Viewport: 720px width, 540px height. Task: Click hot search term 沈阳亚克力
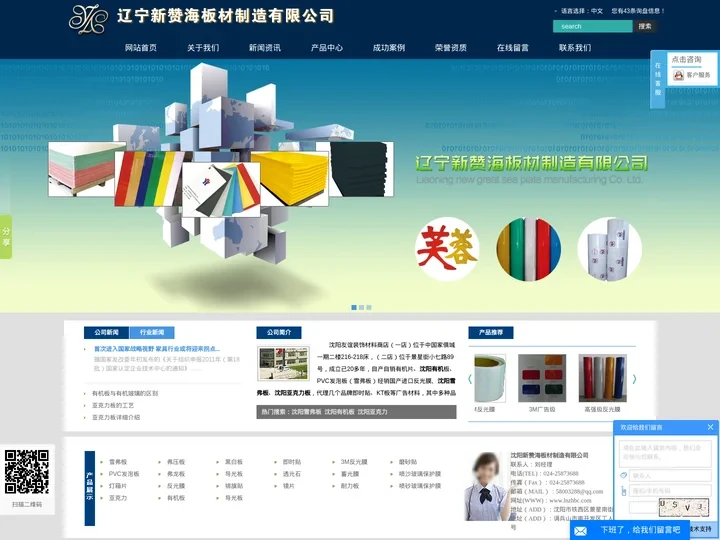pyautogui.click(x=372, y=412)
